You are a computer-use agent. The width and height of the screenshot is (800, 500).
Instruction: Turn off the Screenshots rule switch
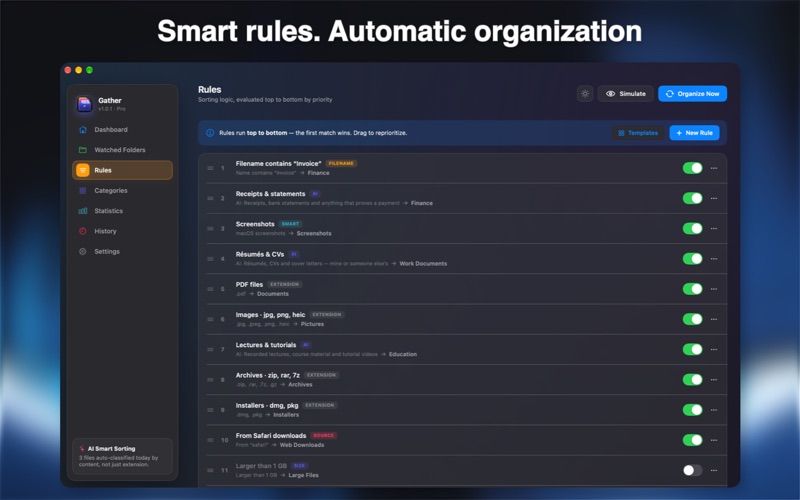tap(692, 229)
